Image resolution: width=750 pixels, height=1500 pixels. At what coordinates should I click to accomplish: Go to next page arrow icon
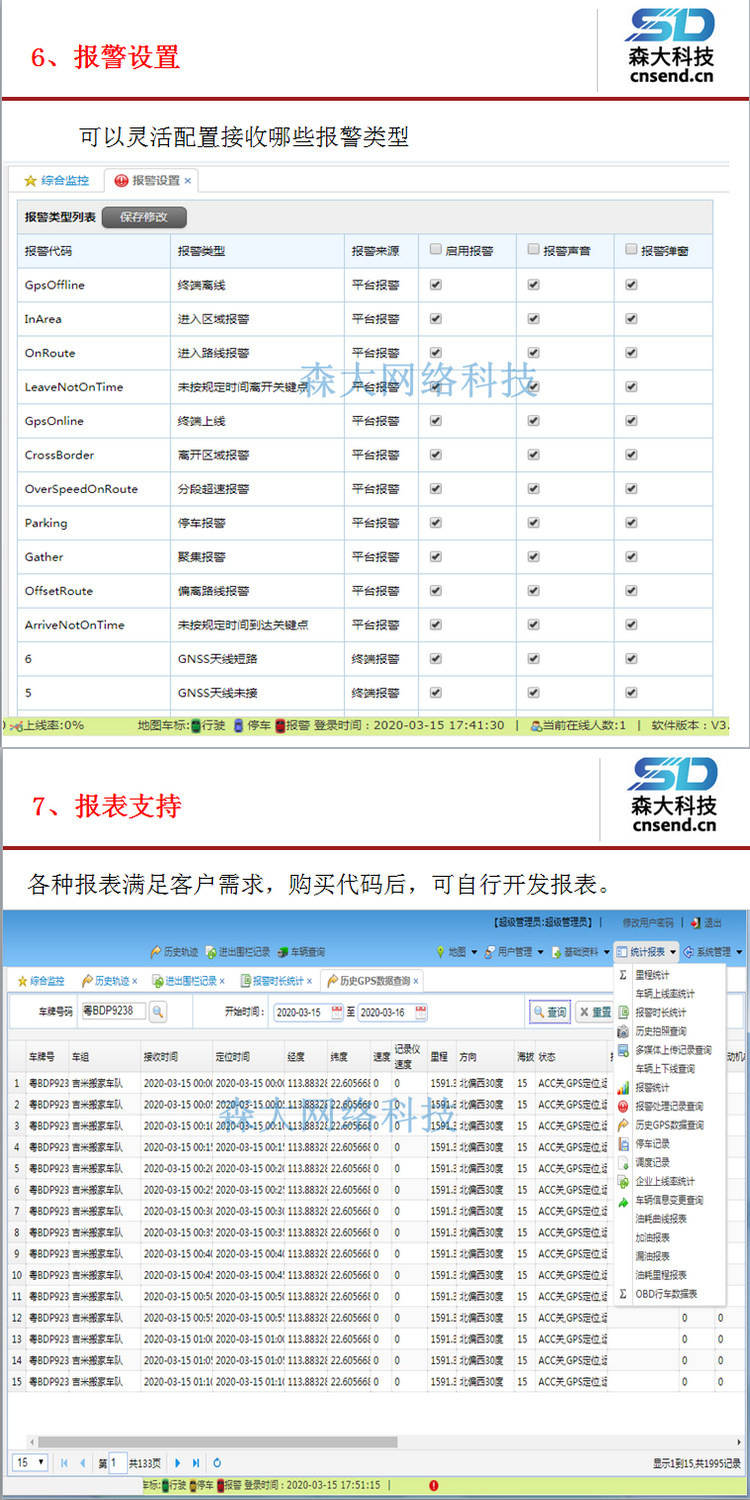coord(178,1462)
